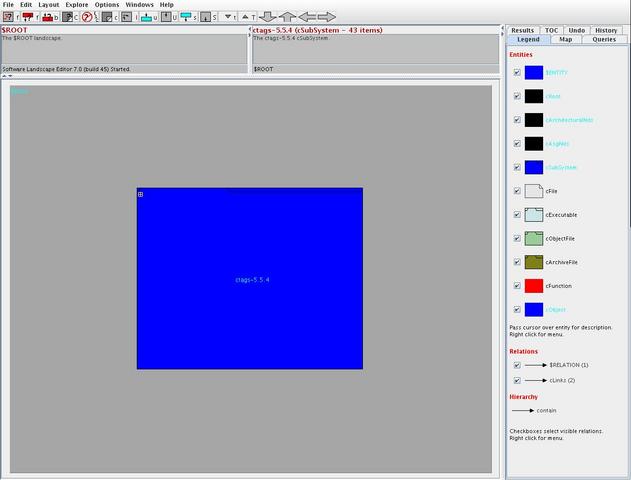Select the blue ctags-5.5.4 subsystem box
The height and width of the screenshot is (480, 631).
click(x=250, y=278)
